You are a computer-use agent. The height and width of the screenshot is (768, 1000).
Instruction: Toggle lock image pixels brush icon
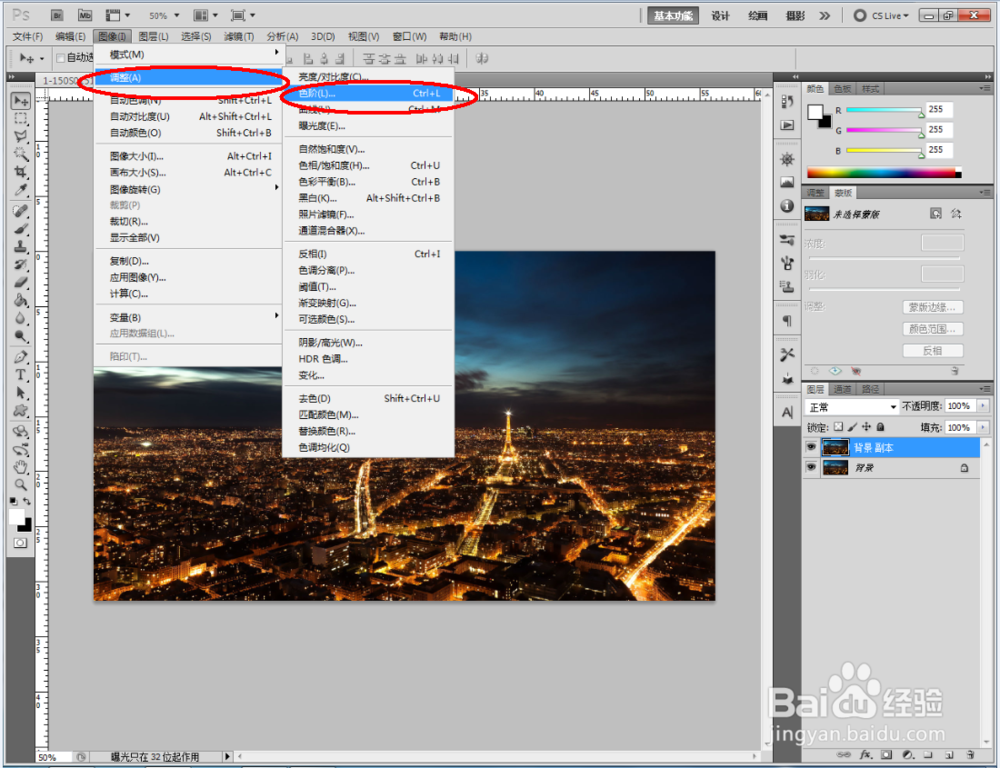[x=852, y=427]
